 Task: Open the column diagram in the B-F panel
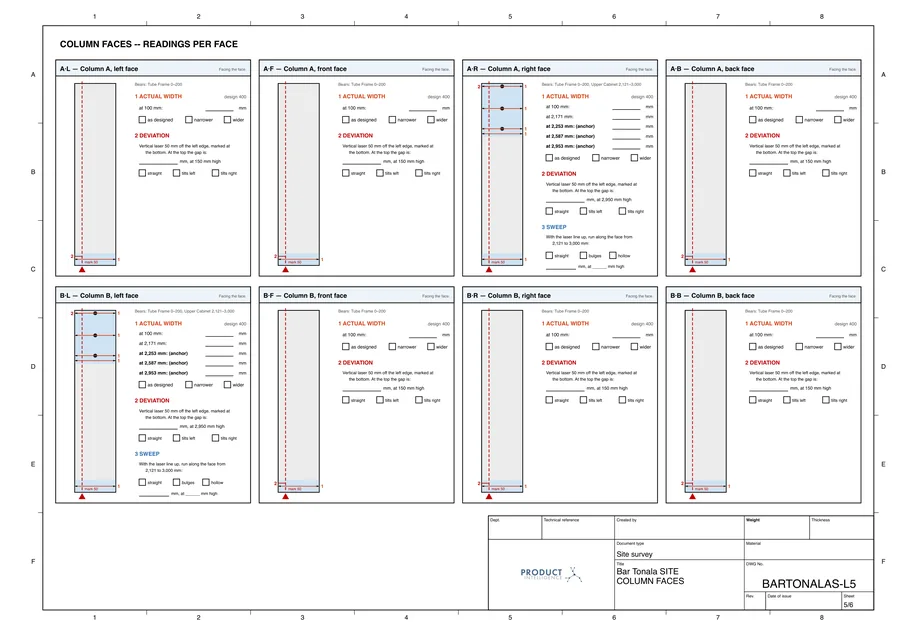(298, 401)
